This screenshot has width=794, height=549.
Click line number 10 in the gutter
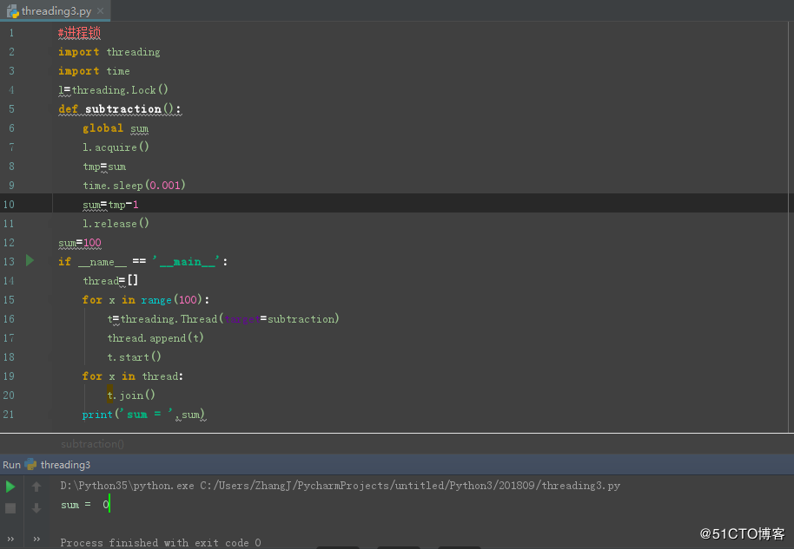[9, 205]
